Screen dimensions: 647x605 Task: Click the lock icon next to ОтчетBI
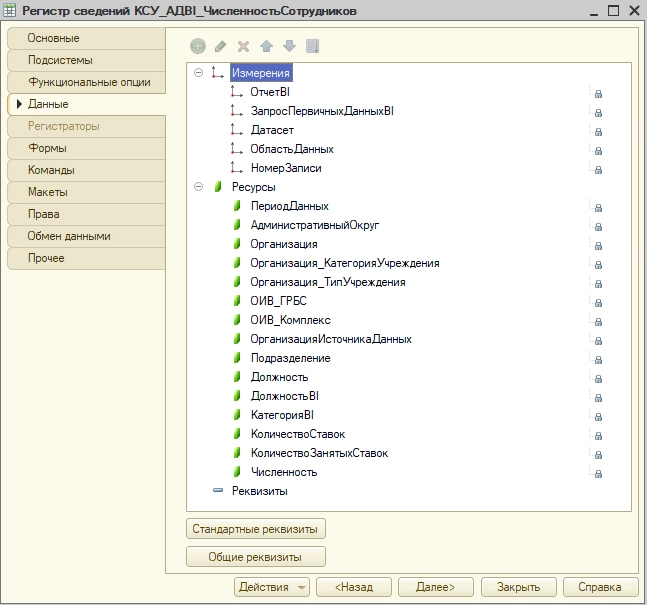(x=598, y=93)
